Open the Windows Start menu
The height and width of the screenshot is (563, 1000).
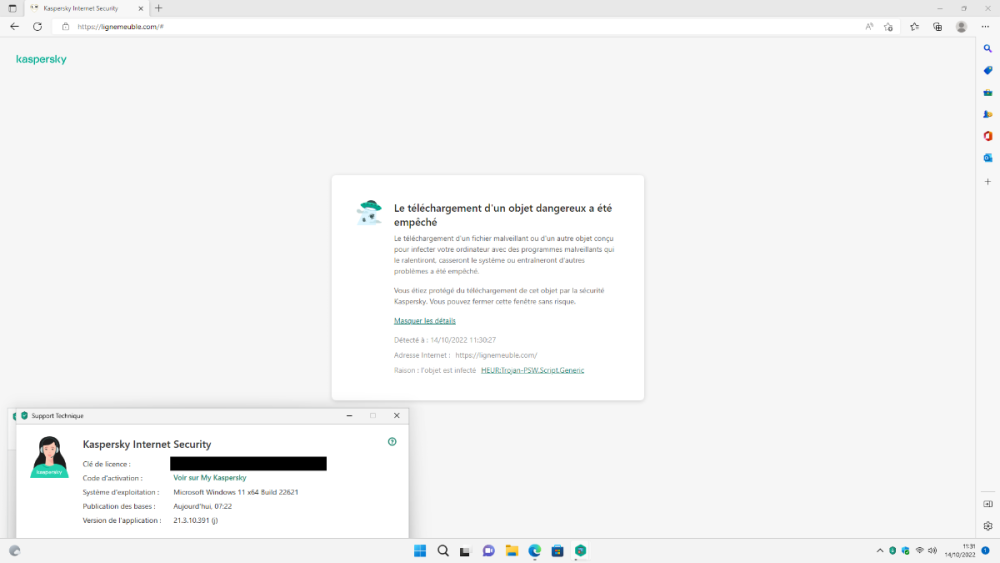tap(420, 551)
